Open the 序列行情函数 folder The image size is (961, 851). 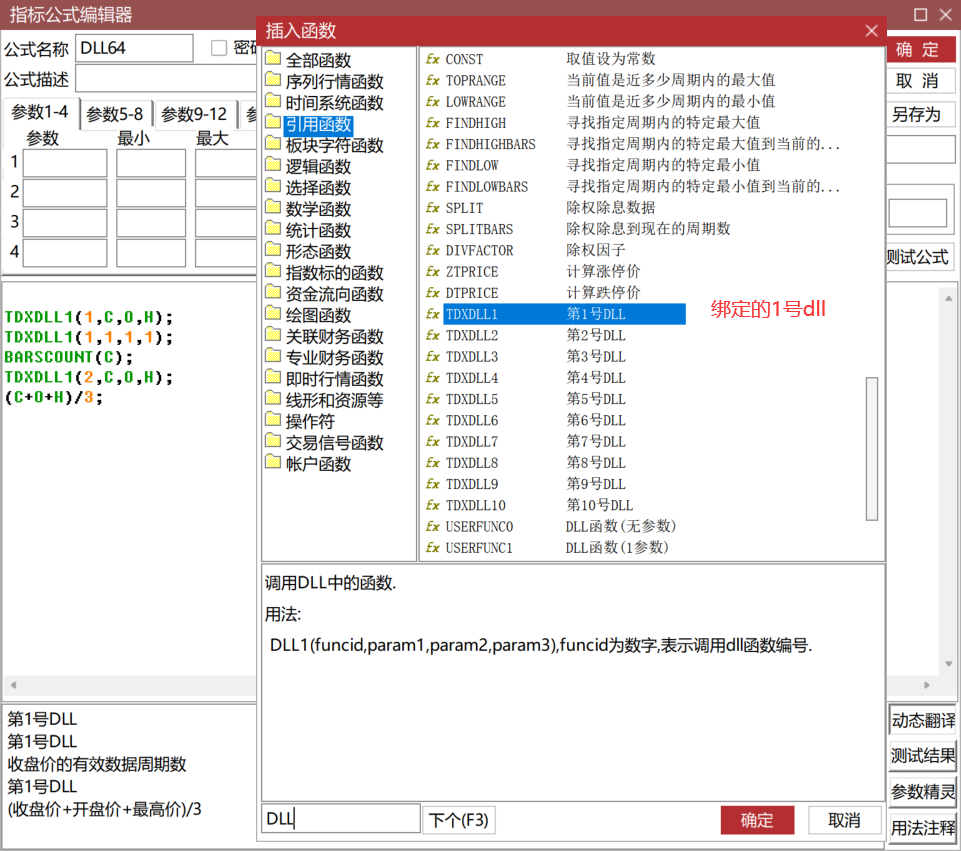click(x=325, y=81)
